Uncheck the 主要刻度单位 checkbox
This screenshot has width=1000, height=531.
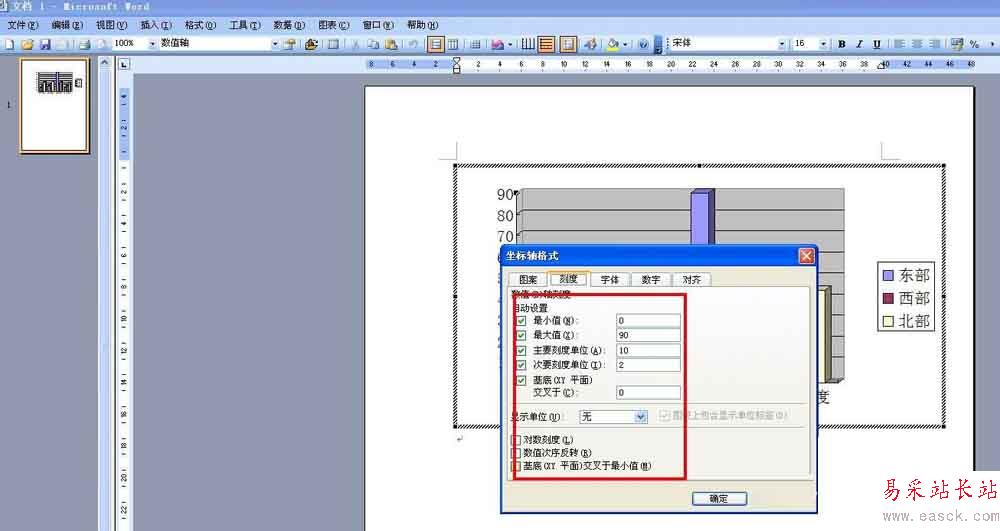pyautogui.click(x=521, y=351)
